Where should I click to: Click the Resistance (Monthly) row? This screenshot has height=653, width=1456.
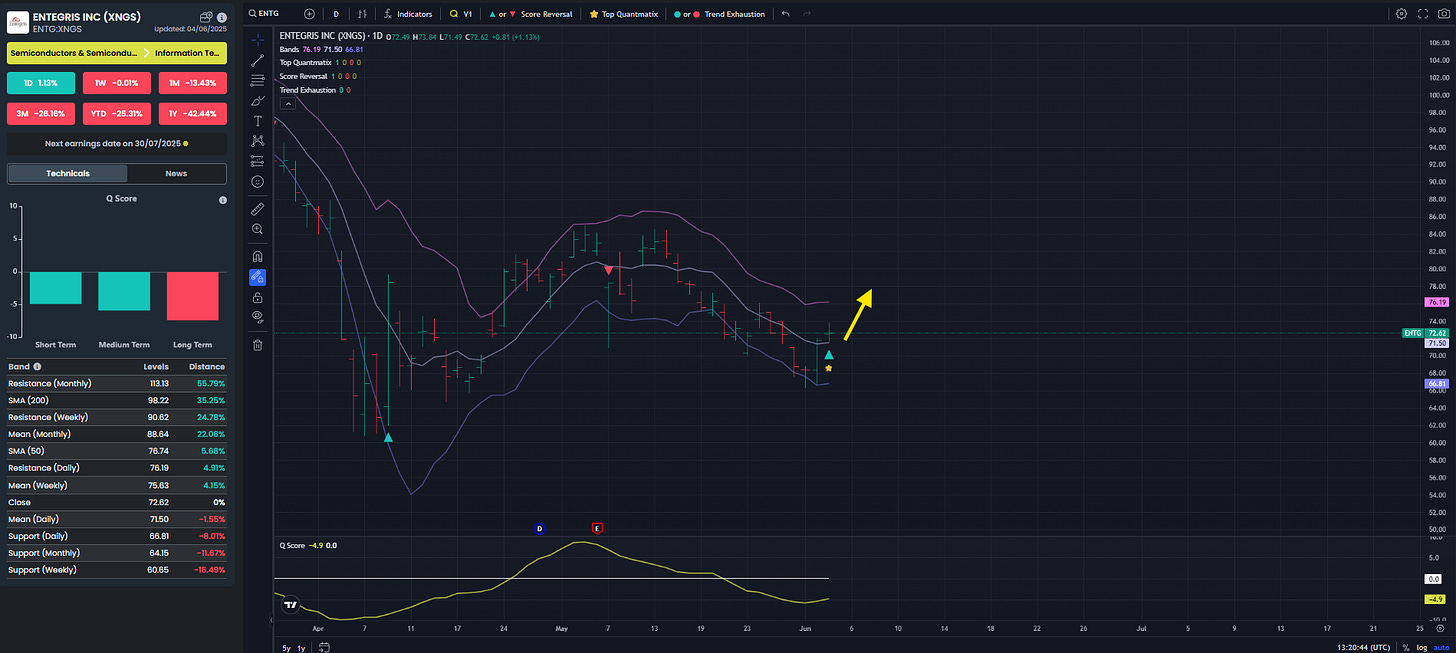point(117,383)
